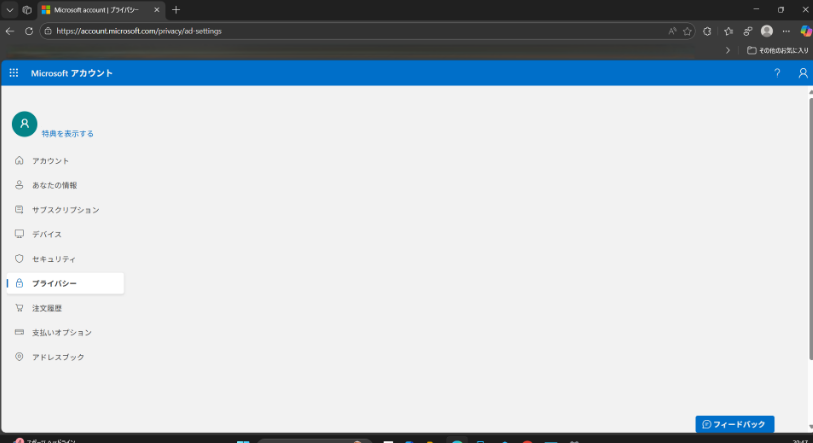Screen dimensions: 813x443
Task: Click the card icon beside 支払いオプション
Action: click(19, 332)
